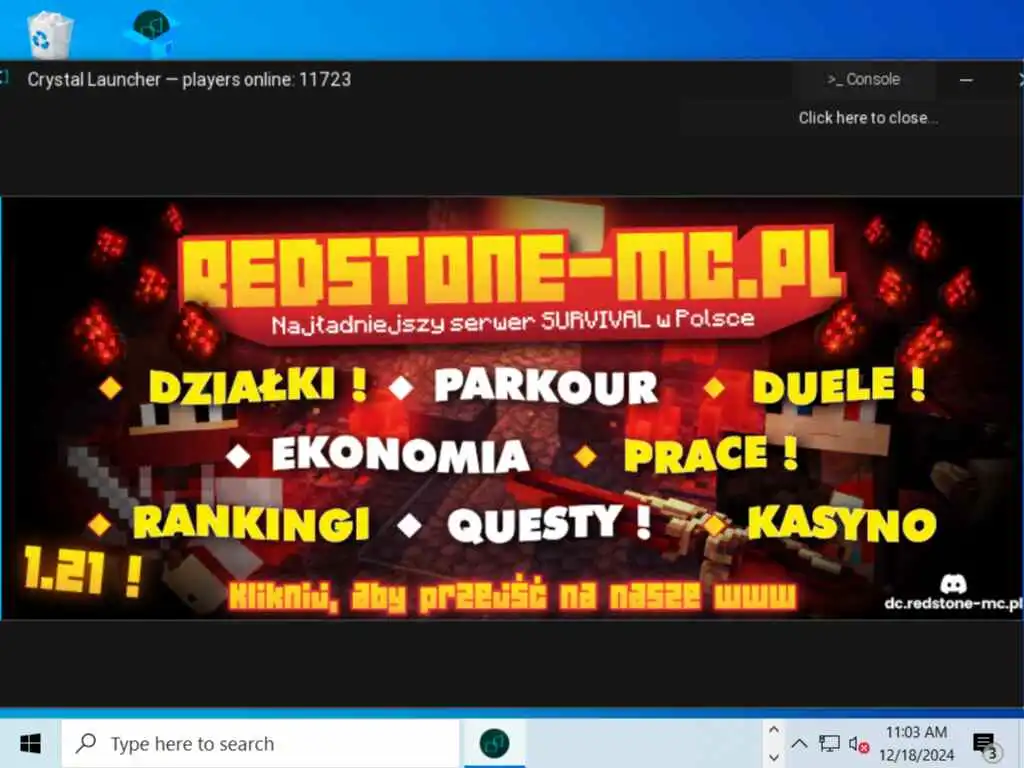Click the redstone-mc.pl banner advertisement
The height and width of the screenshot is (768, 1024).
tap(512, 408)
